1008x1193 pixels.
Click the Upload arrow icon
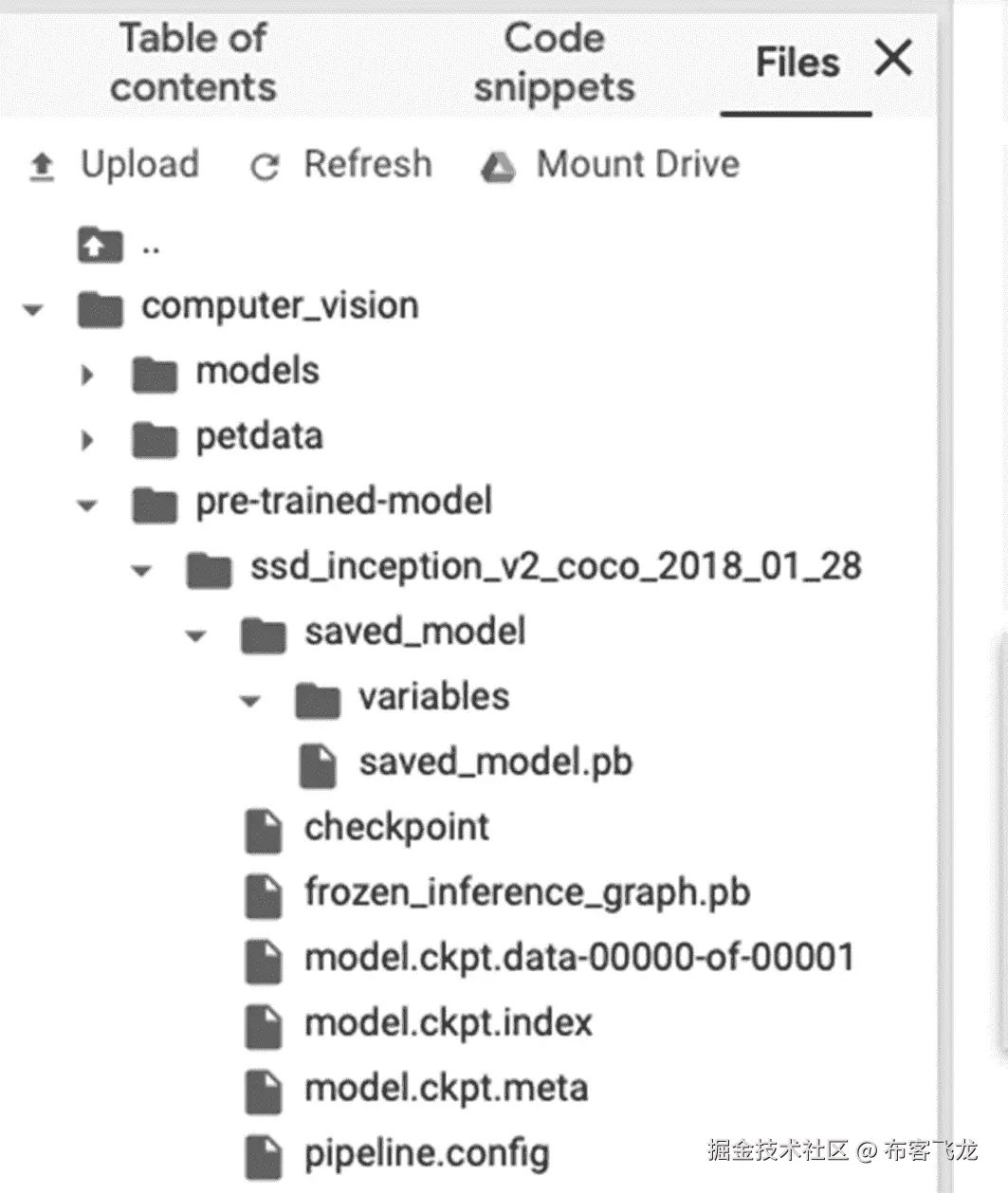point(42,167)
